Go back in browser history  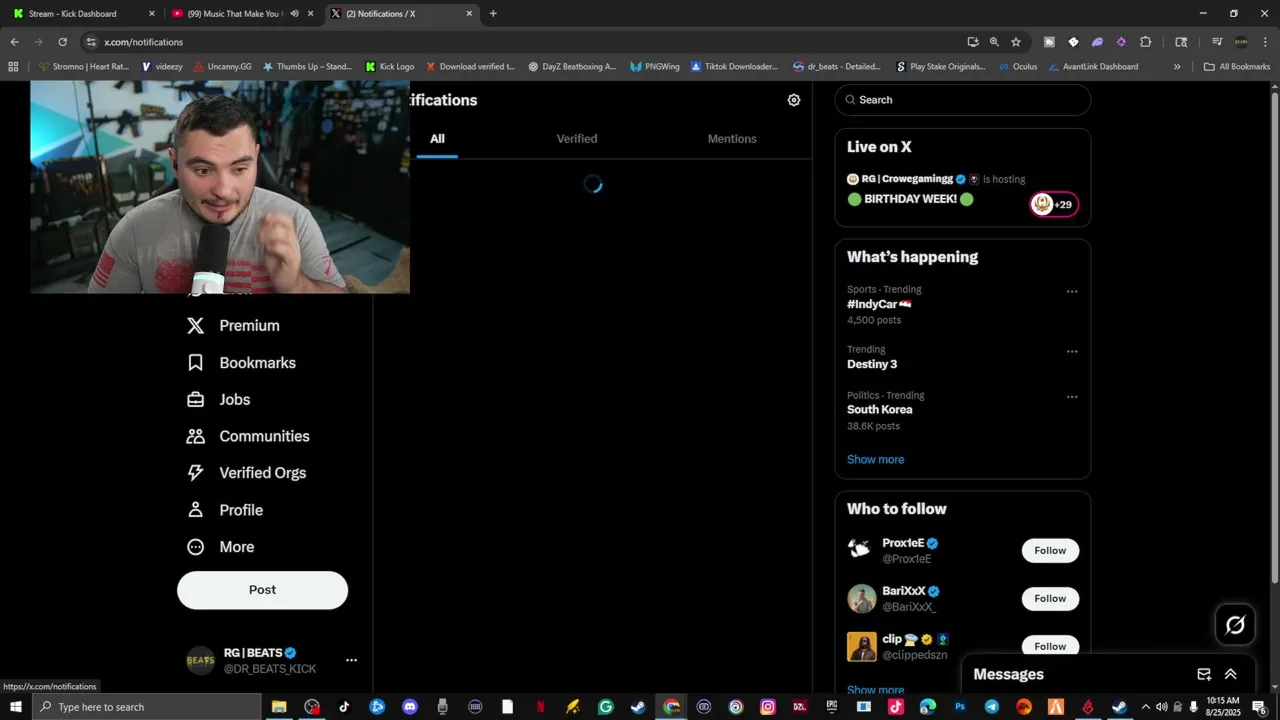coord(14,42)
